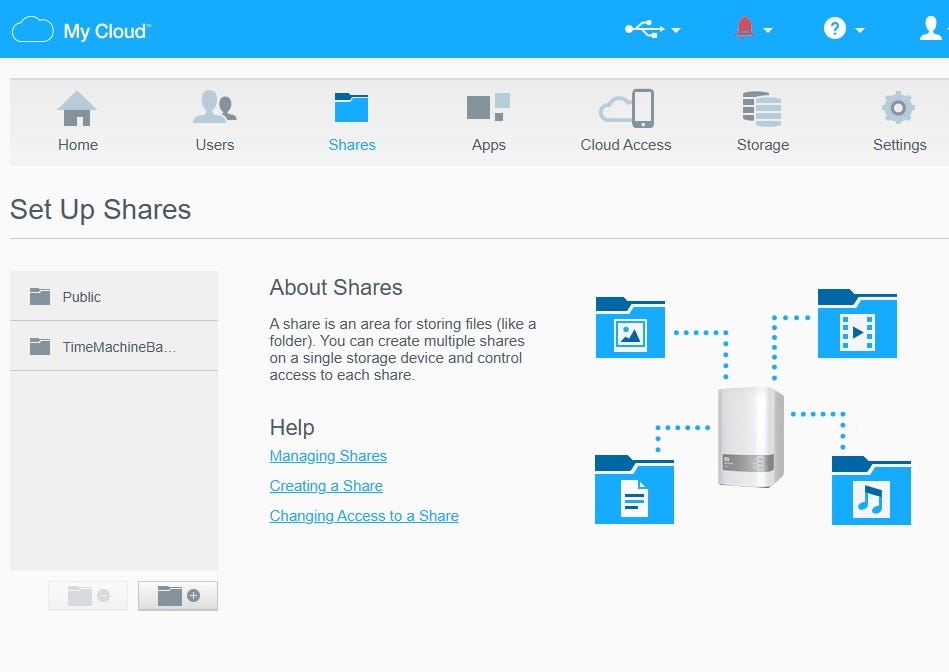Switch to the Users tab label

[x=215, y=145]
